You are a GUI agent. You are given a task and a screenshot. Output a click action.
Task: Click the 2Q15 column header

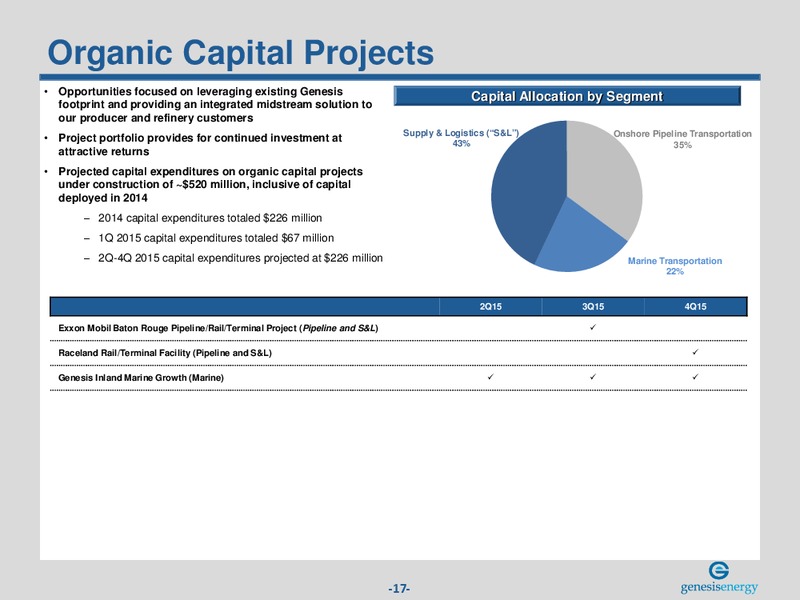[490, 307]
